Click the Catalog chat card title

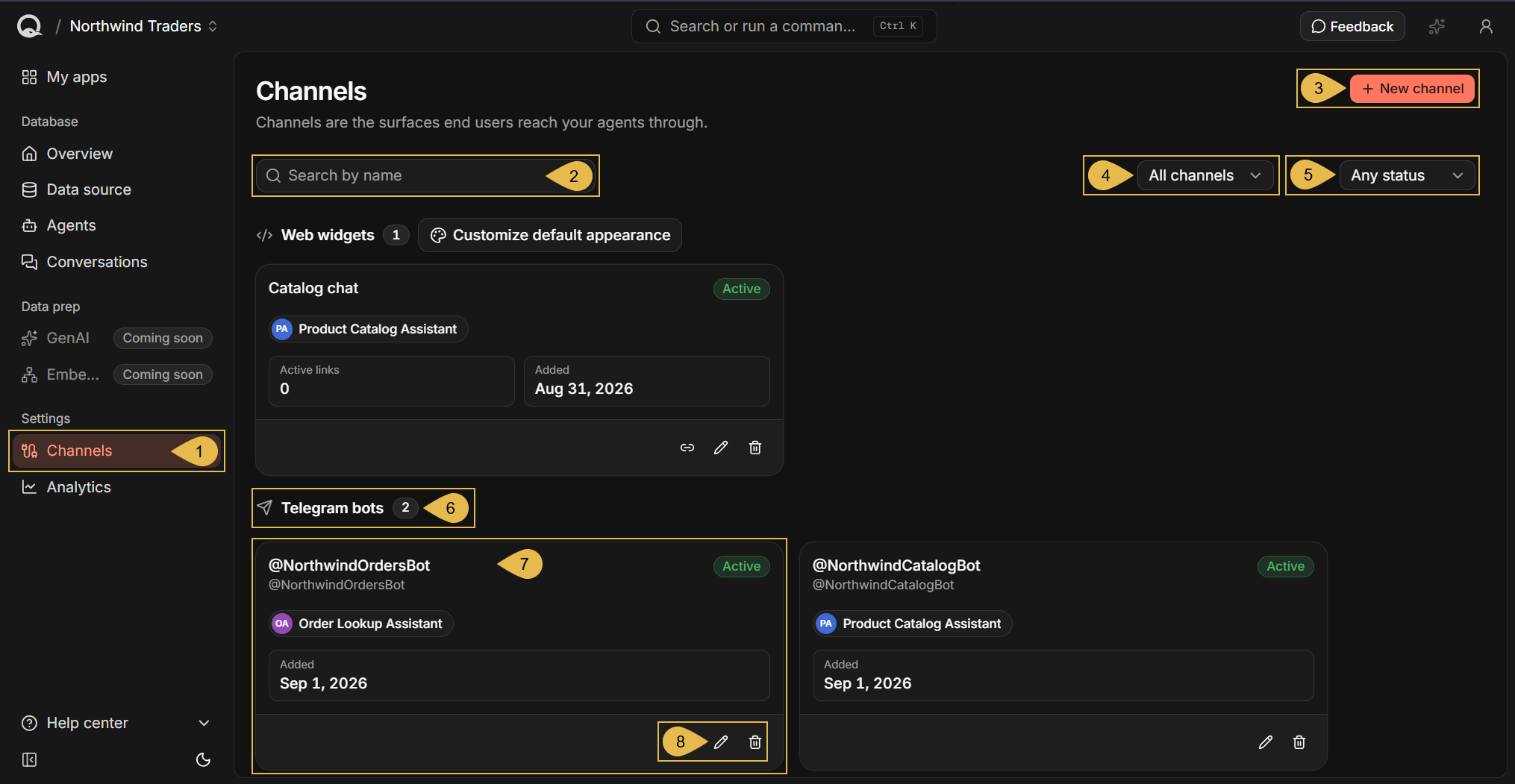pos(313,288)
